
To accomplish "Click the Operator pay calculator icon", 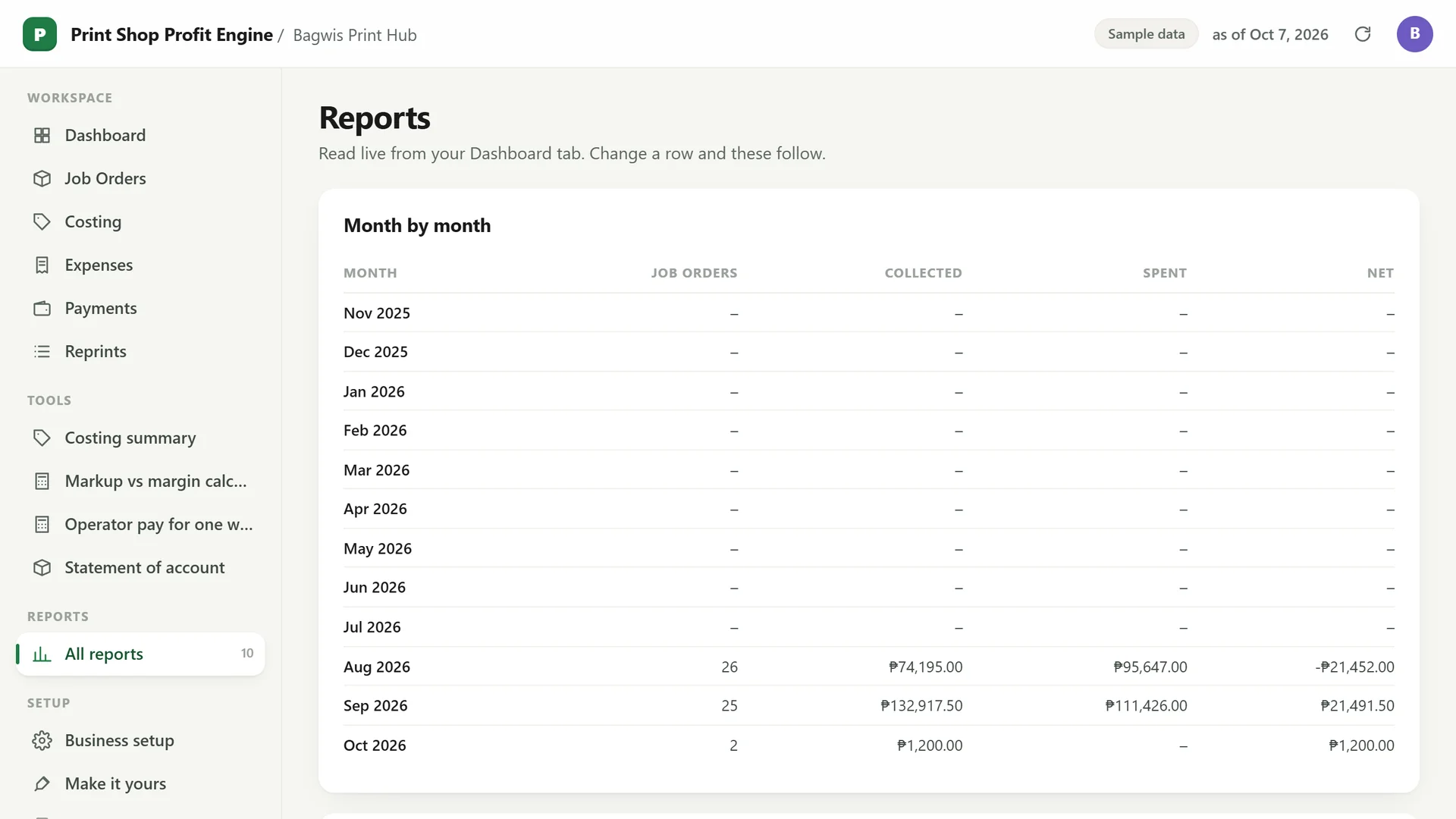I will click(x=42, y=524).
